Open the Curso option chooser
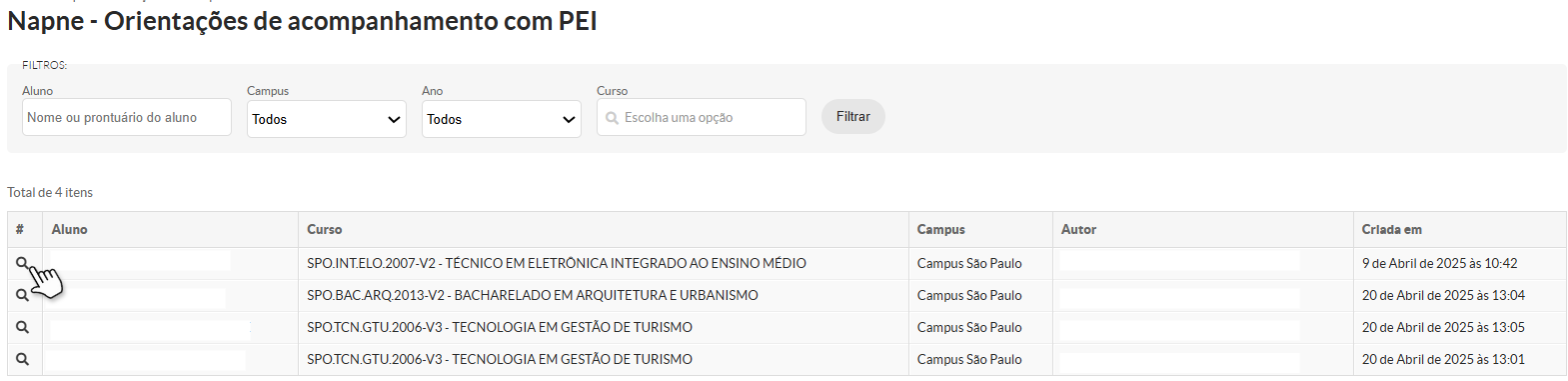This screenshot has width=1568, height=381. coord(702,117)
